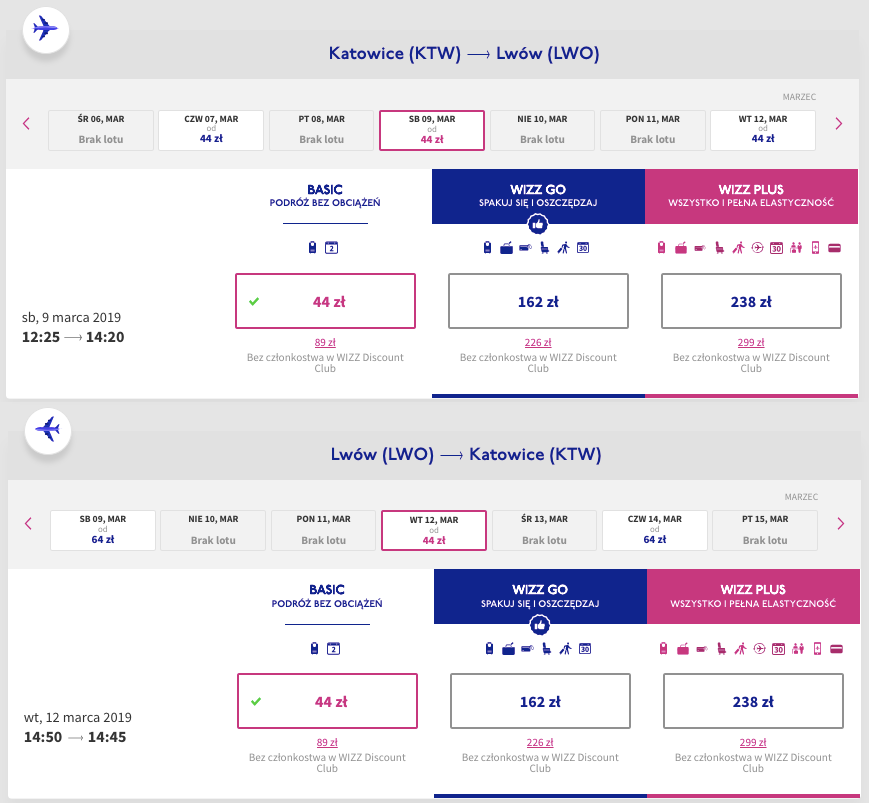The height and width of the screenshot is (803, 869).
Task: Show later return dates with the right arrow
Action: click(840, 524)
